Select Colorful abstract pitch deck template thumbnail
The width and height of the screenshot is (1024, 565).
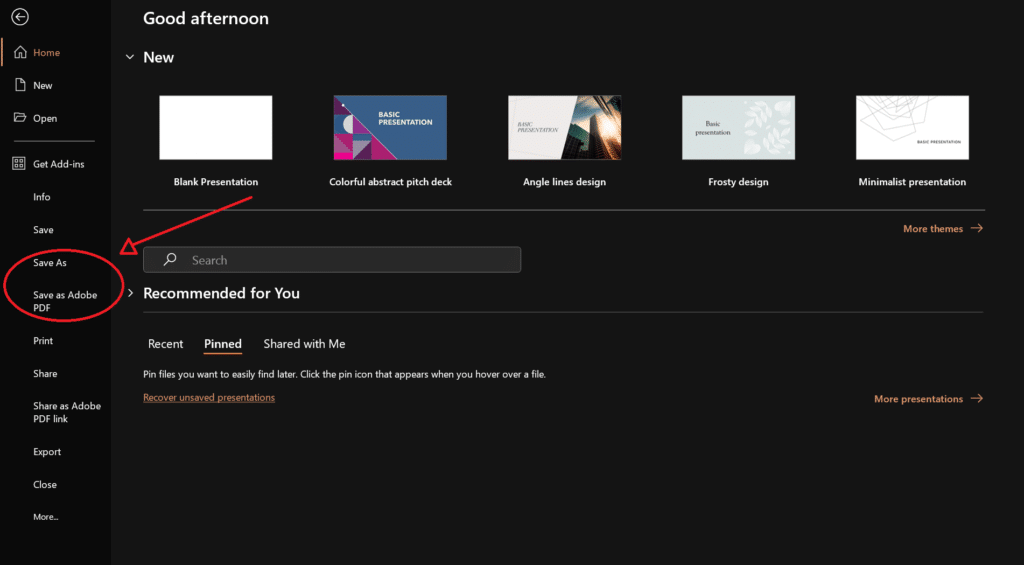(390, 127)
